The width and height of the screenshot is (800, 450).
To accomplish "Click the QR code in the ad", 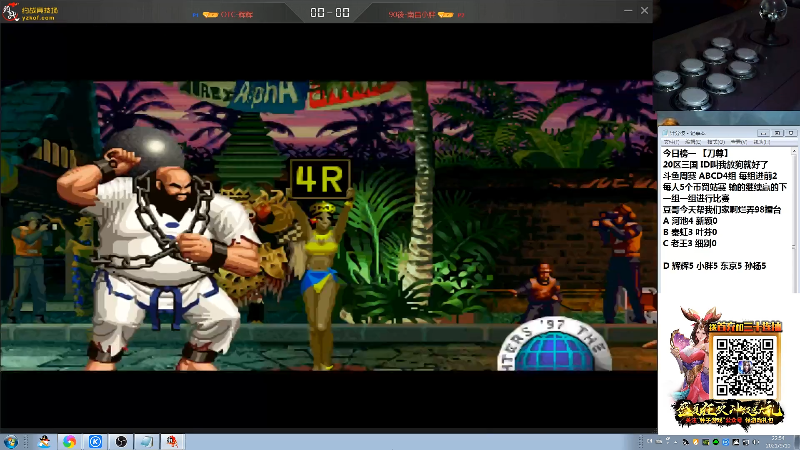I will coord(744,367).
